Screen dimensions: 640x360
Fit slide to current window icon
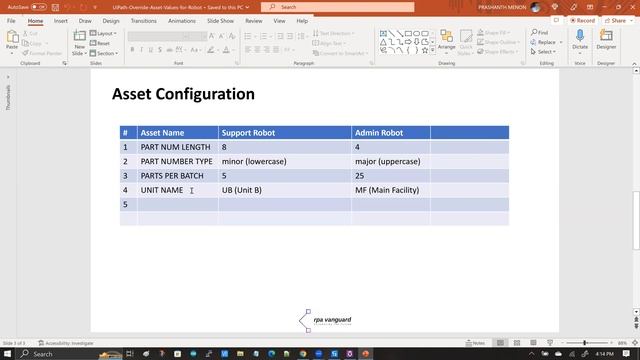coord(635,343)
